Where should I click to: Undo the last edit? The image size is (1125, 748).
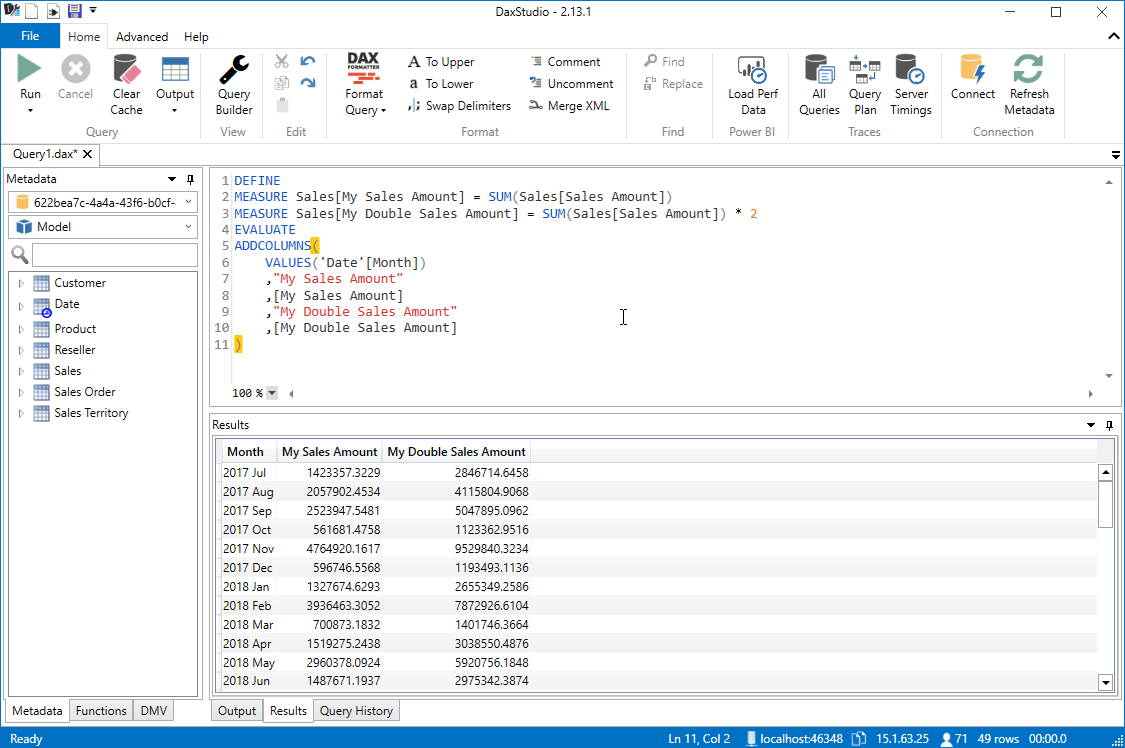click(x=308, y=62)
